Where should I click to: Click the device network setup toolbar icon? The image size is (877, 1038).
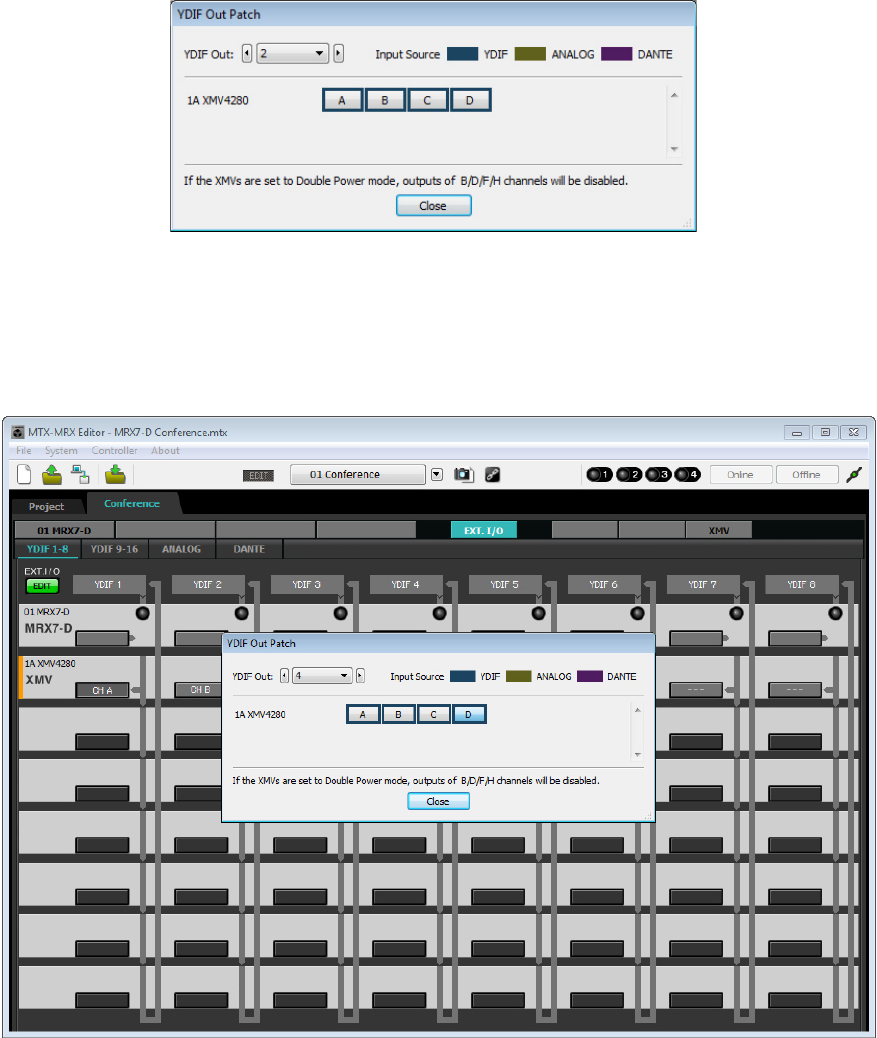click(x=80, y=474)
